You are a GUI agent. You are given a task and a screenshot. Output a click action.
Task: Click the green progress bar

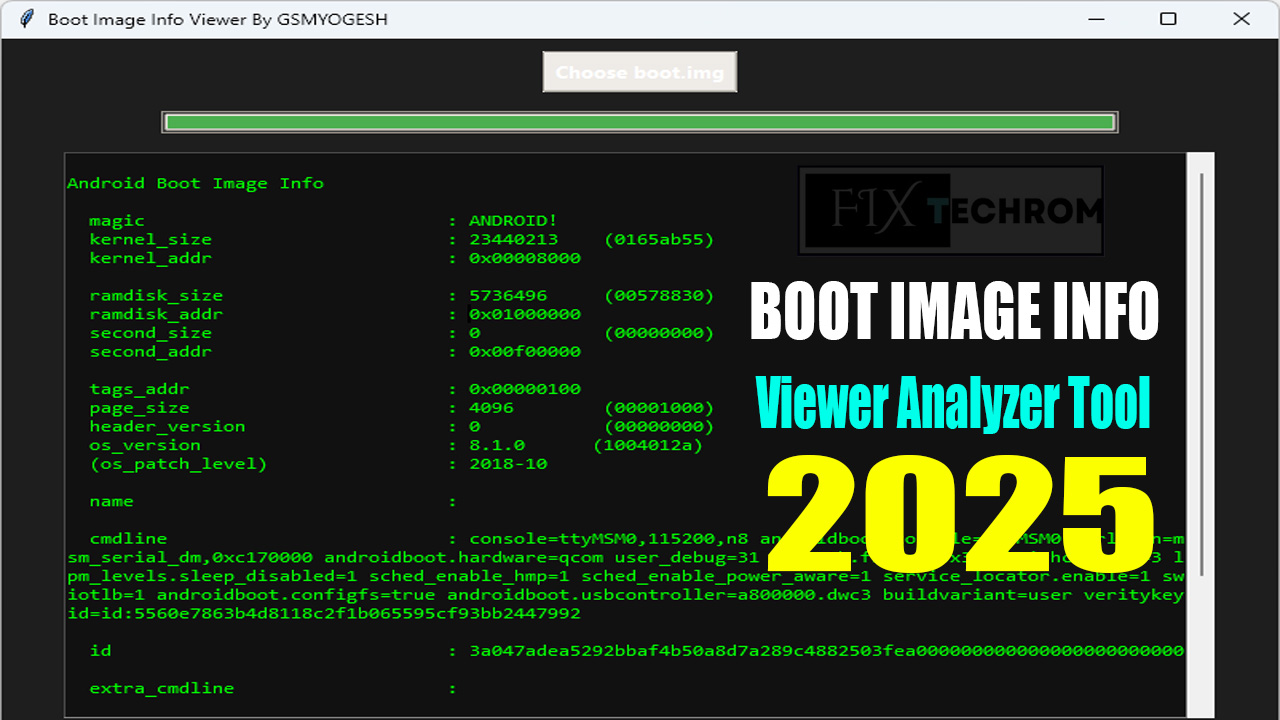point(640,122)
